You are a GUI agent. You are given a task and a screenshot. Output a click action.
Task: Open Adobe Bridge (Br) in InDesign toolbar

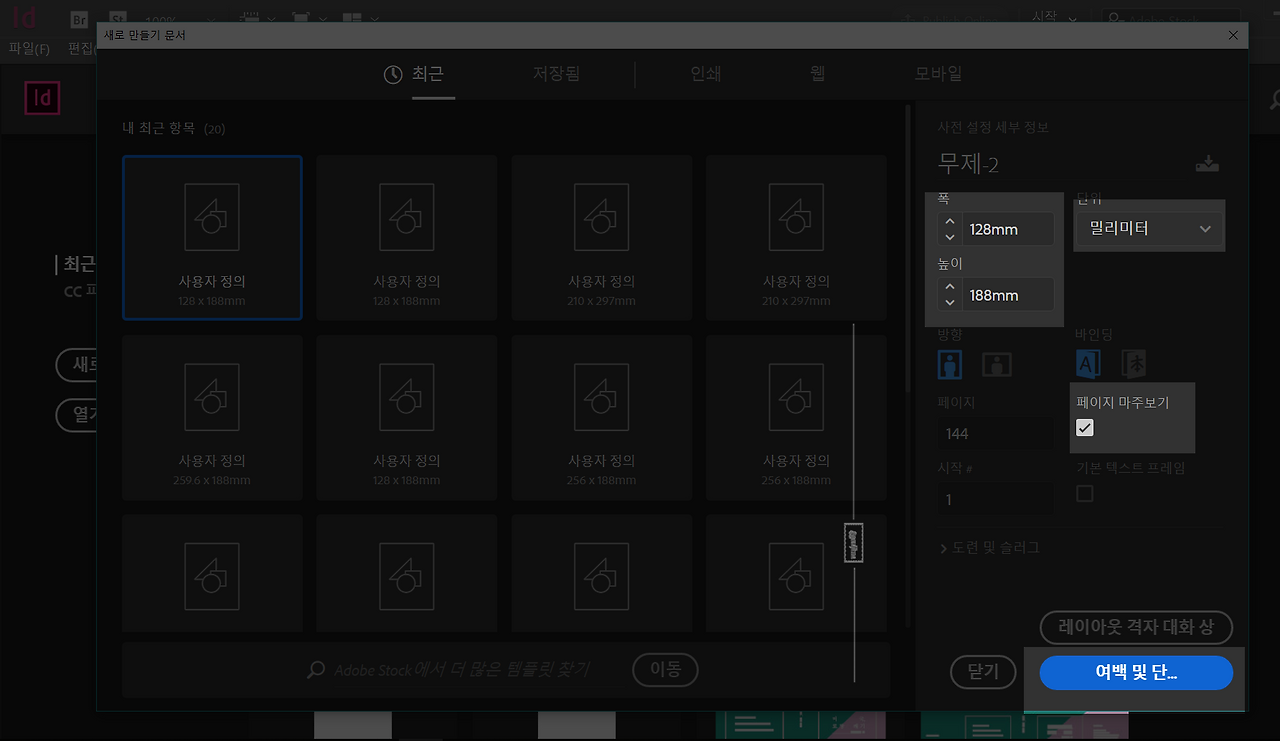(x=80, y=18)
